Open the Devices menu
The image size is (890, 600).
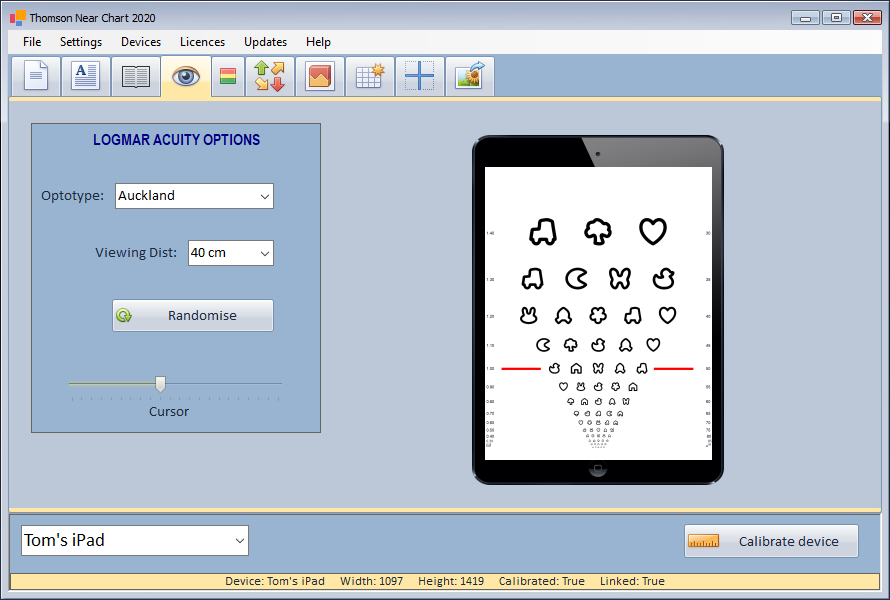click(x=141, y=42)
